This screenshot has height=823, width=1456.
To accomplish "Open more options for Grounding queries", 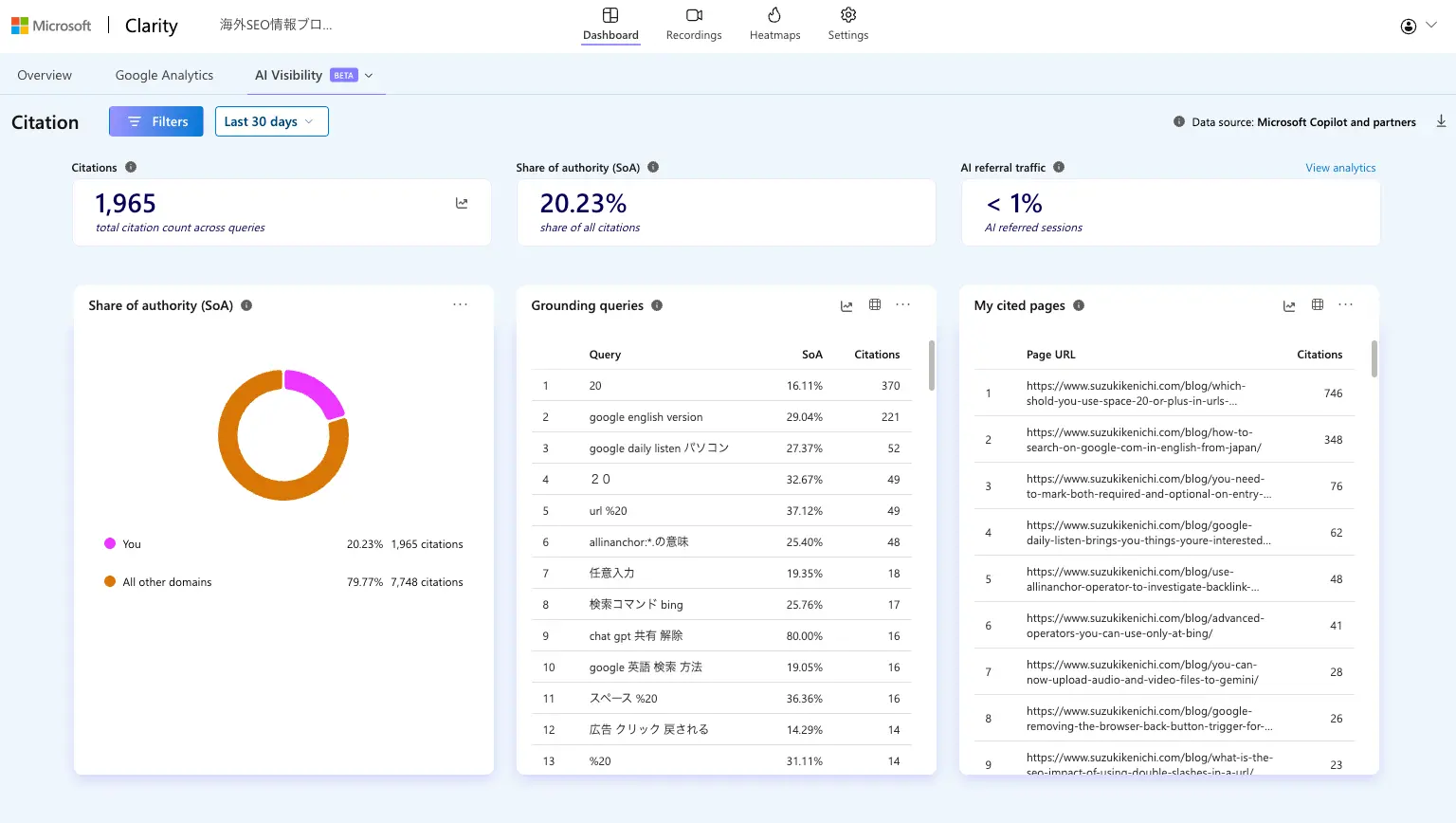I will pyautogui.click(x=903, y=304).
